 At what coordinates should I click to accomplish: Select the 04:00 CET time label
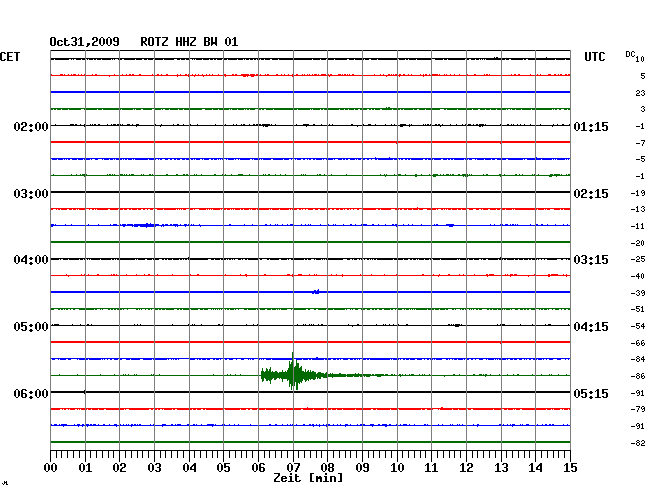coord(31,260)
